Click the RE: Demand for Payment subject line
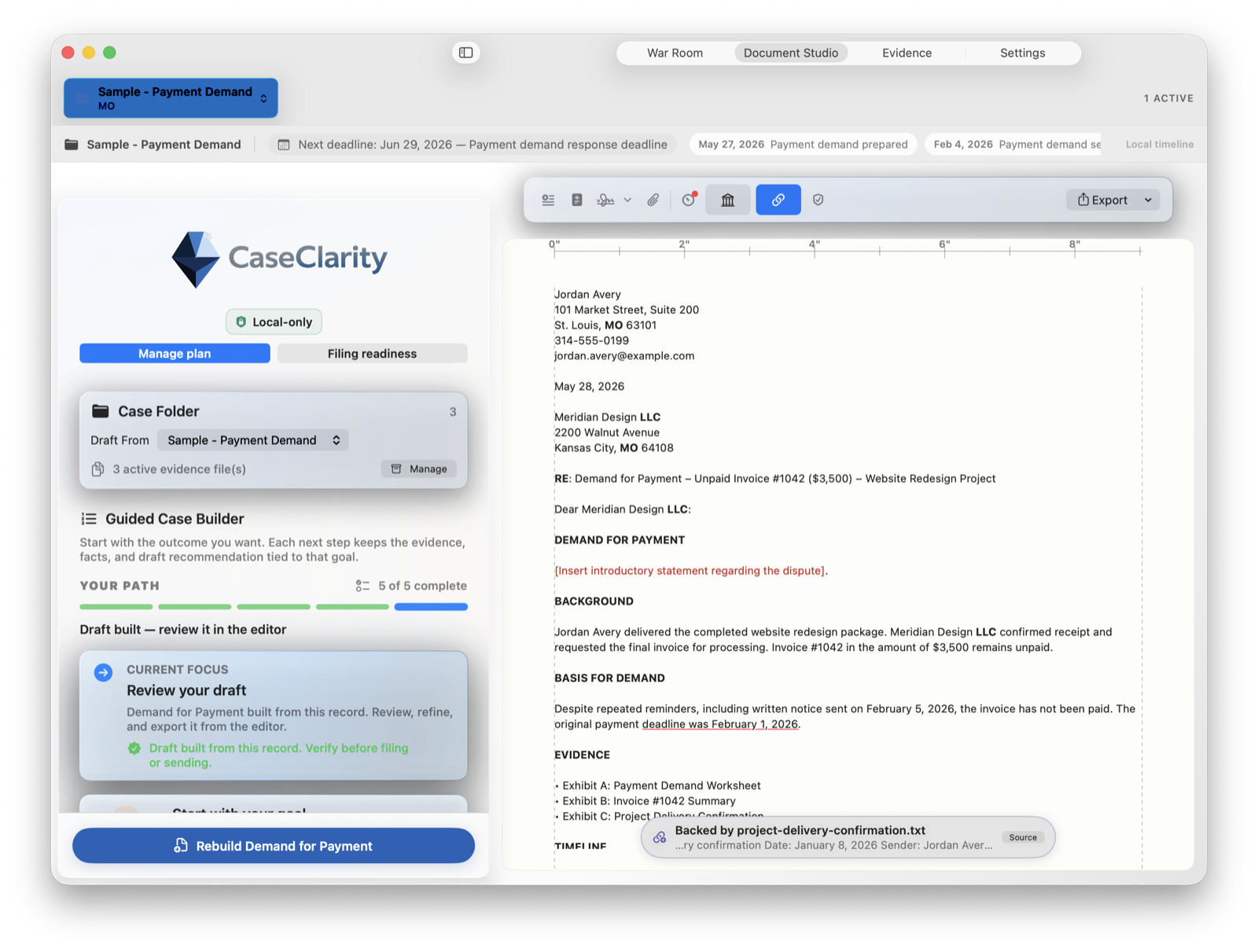Screen dimensions: 1258x952 774,479
